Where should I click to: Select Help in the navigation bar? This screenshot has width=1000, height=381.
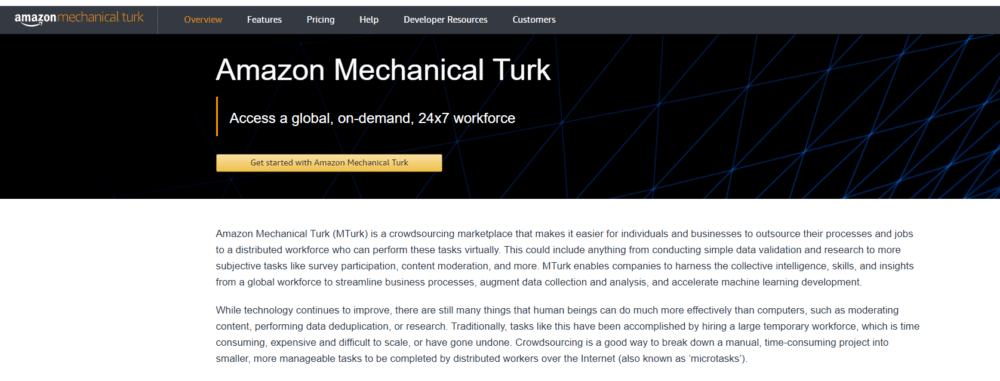tap(369, 20)
